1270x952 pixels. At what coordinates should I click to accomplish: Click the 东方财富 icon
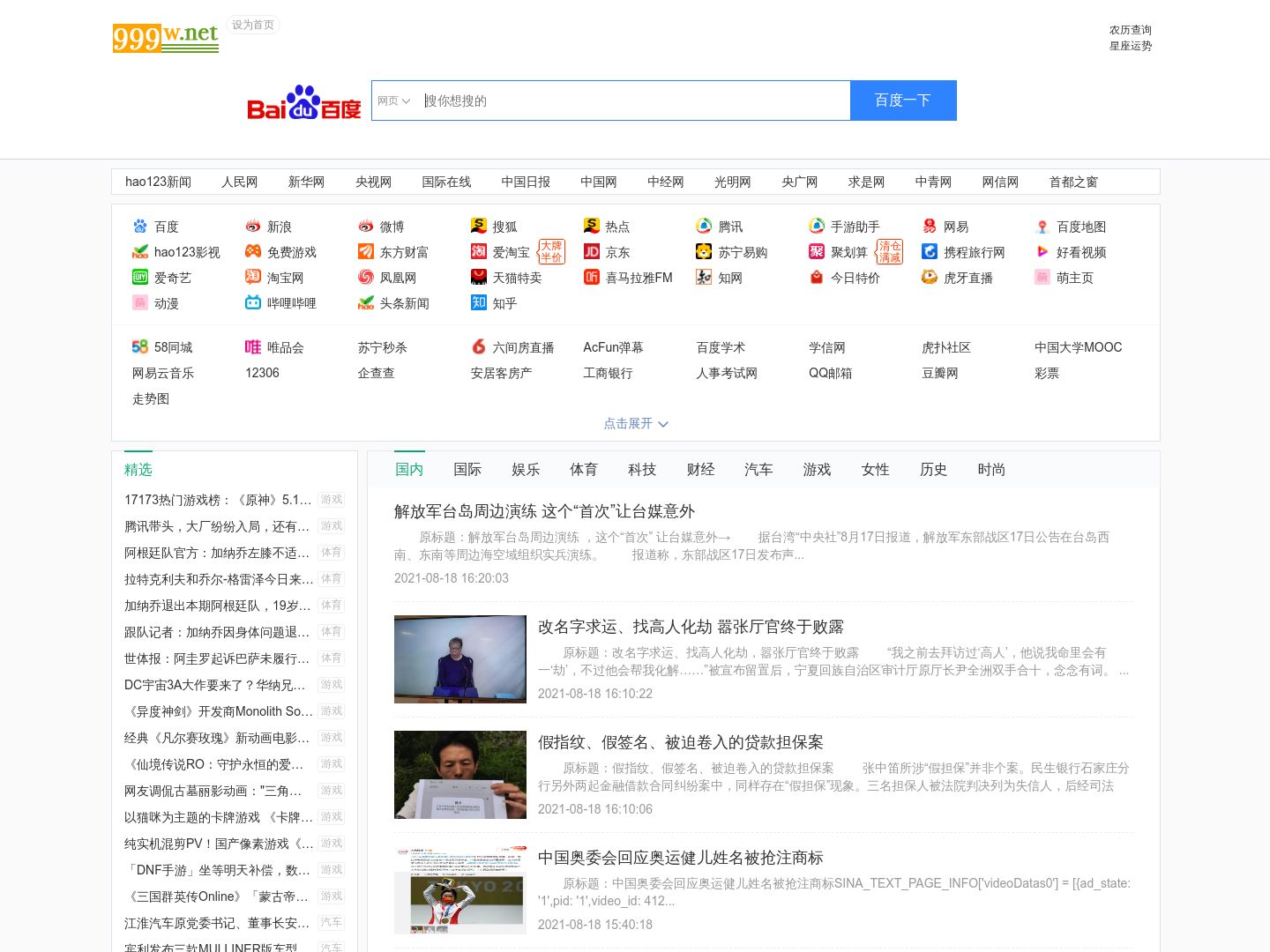366,252
